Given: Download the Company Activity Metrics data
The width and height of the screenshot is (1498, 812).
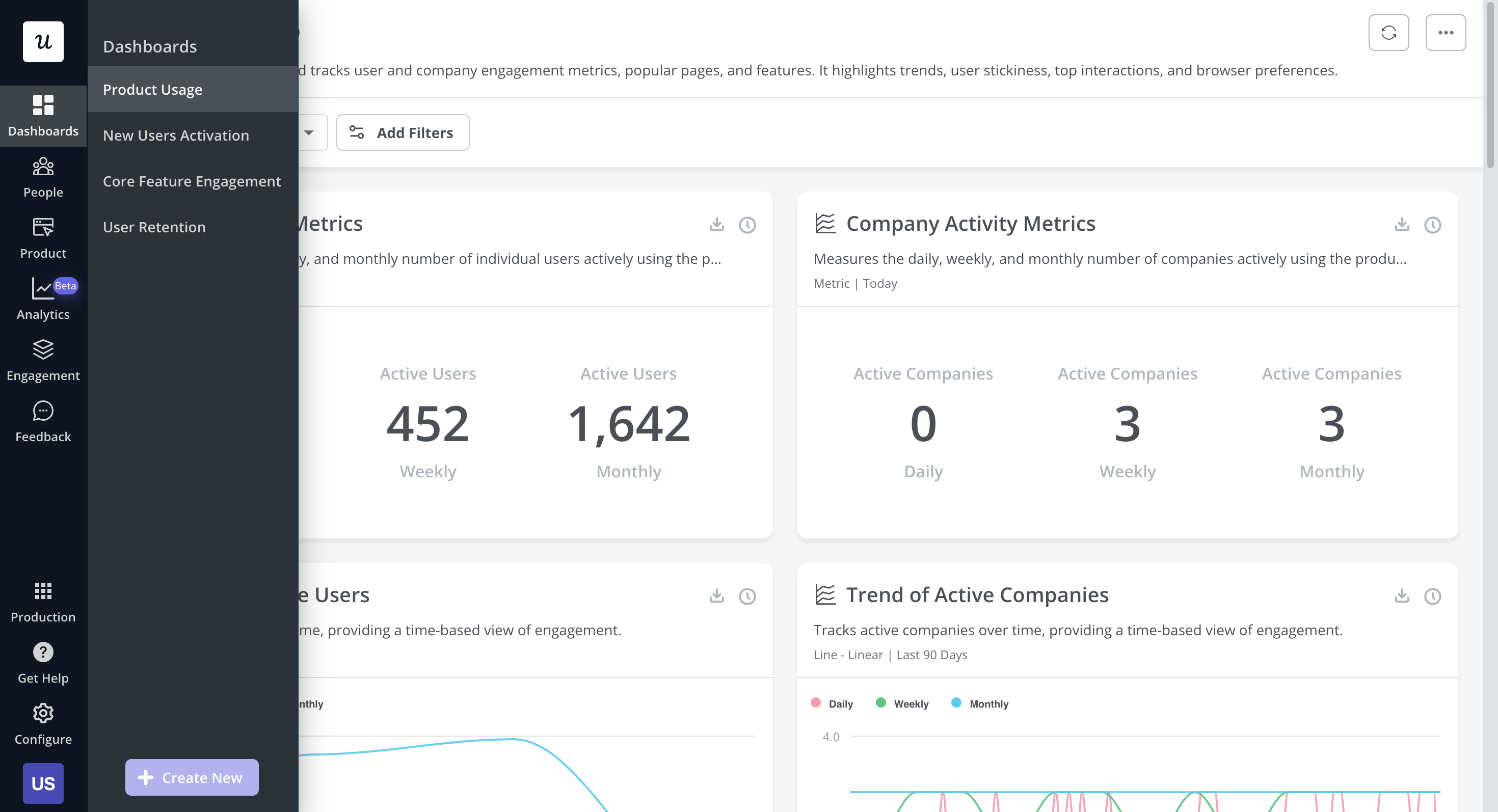Looking at the screenshot, I should click(1402, 225).
